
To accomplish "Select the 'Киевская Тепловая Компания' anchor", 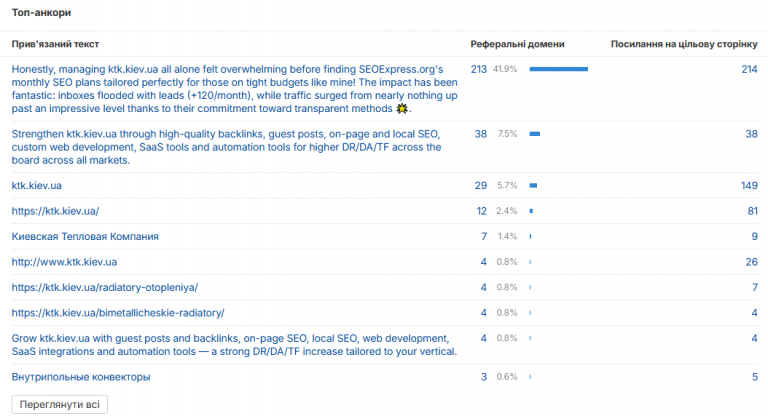I will click(85, 237).
